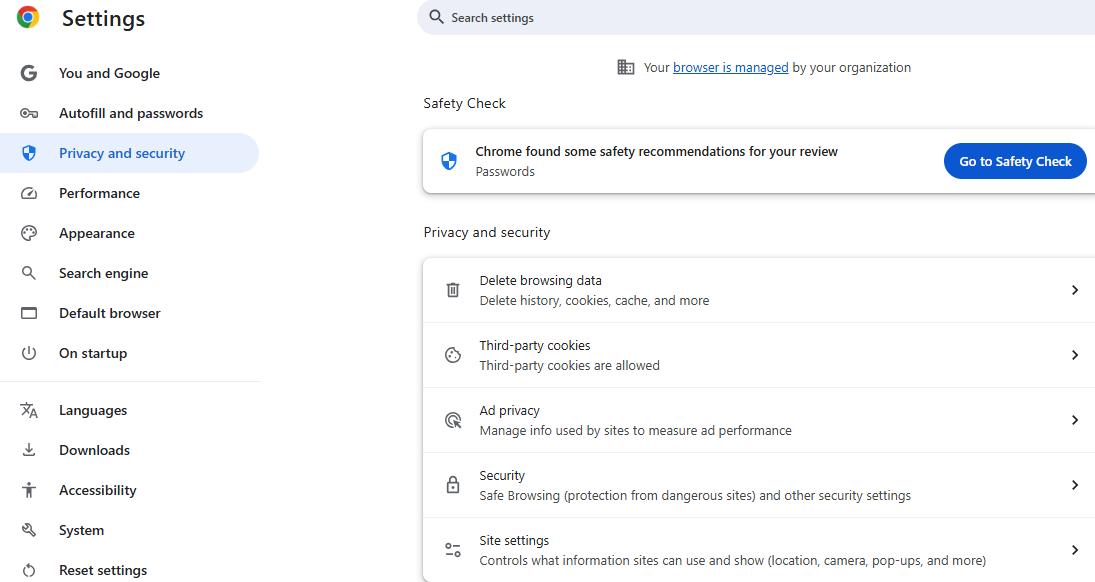Select the Autofill and passwords key icon
Screen dimensions: 1095x582
(29, 113)
